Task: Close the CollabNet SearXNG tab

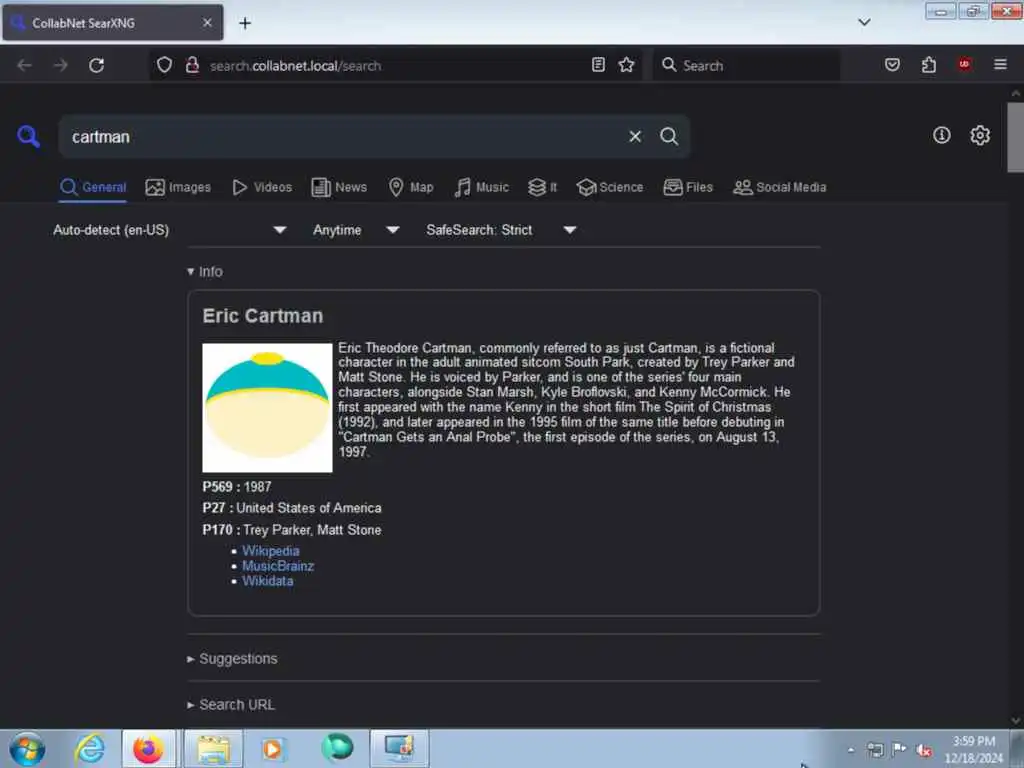Action: pos(207,23)
